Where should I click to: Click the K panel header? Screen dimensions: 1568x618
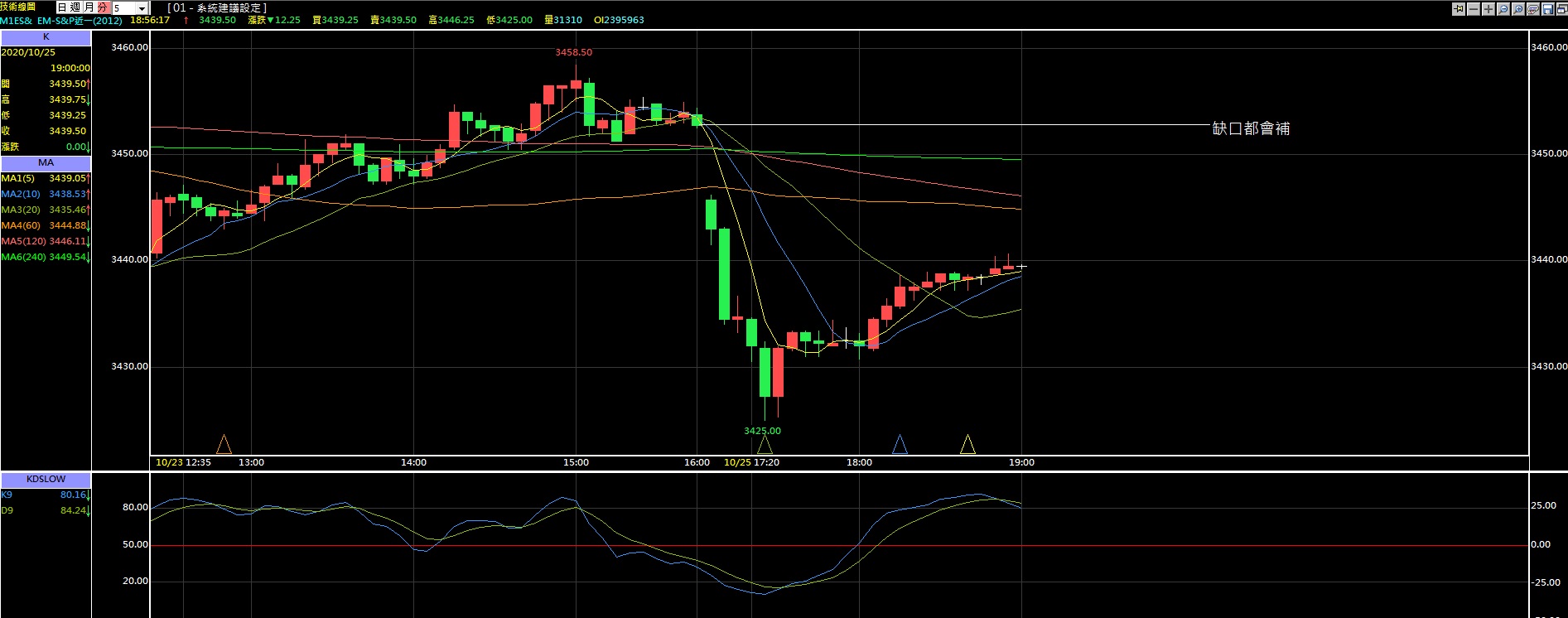click(46, 37)
